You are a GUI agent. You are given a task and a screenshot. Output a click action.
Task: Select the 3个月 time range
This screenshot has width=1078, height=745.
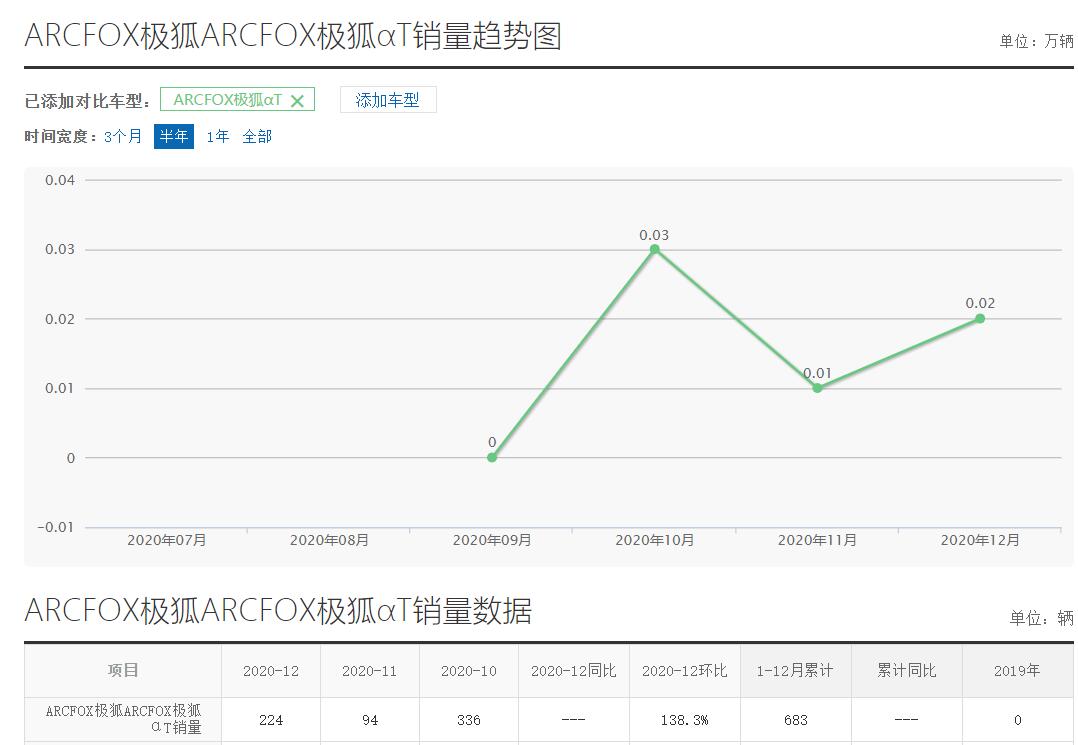tap(122, 136)
